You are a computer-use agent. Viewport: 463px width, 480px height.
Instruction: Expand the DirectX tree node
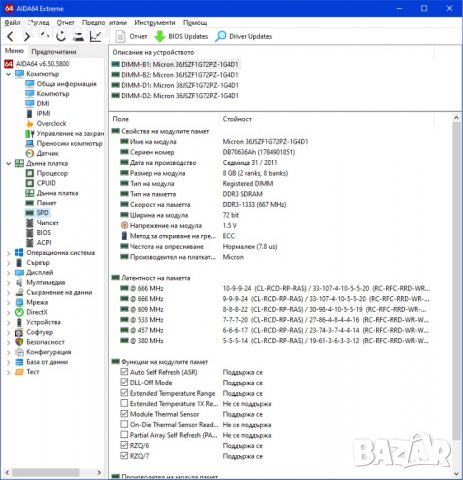tap(9, 312)
